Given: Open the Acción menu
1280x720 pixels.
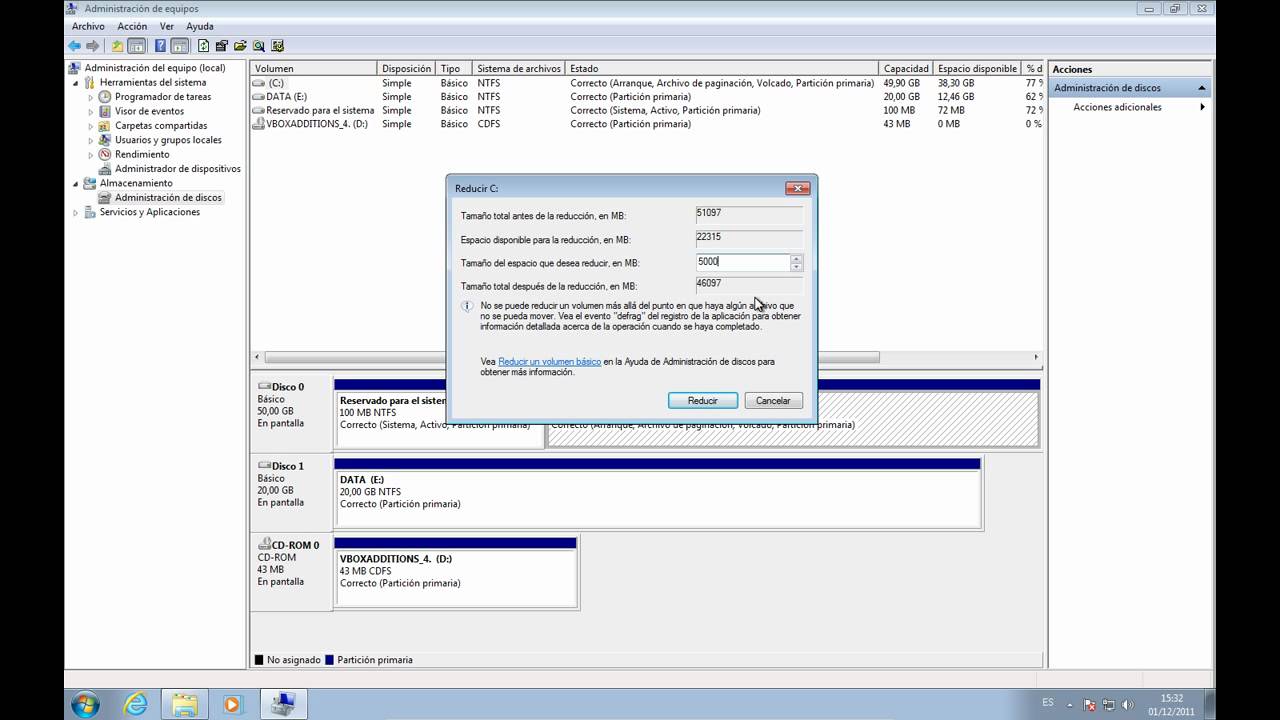Looking at the screenshot, I should click(132, 26).
